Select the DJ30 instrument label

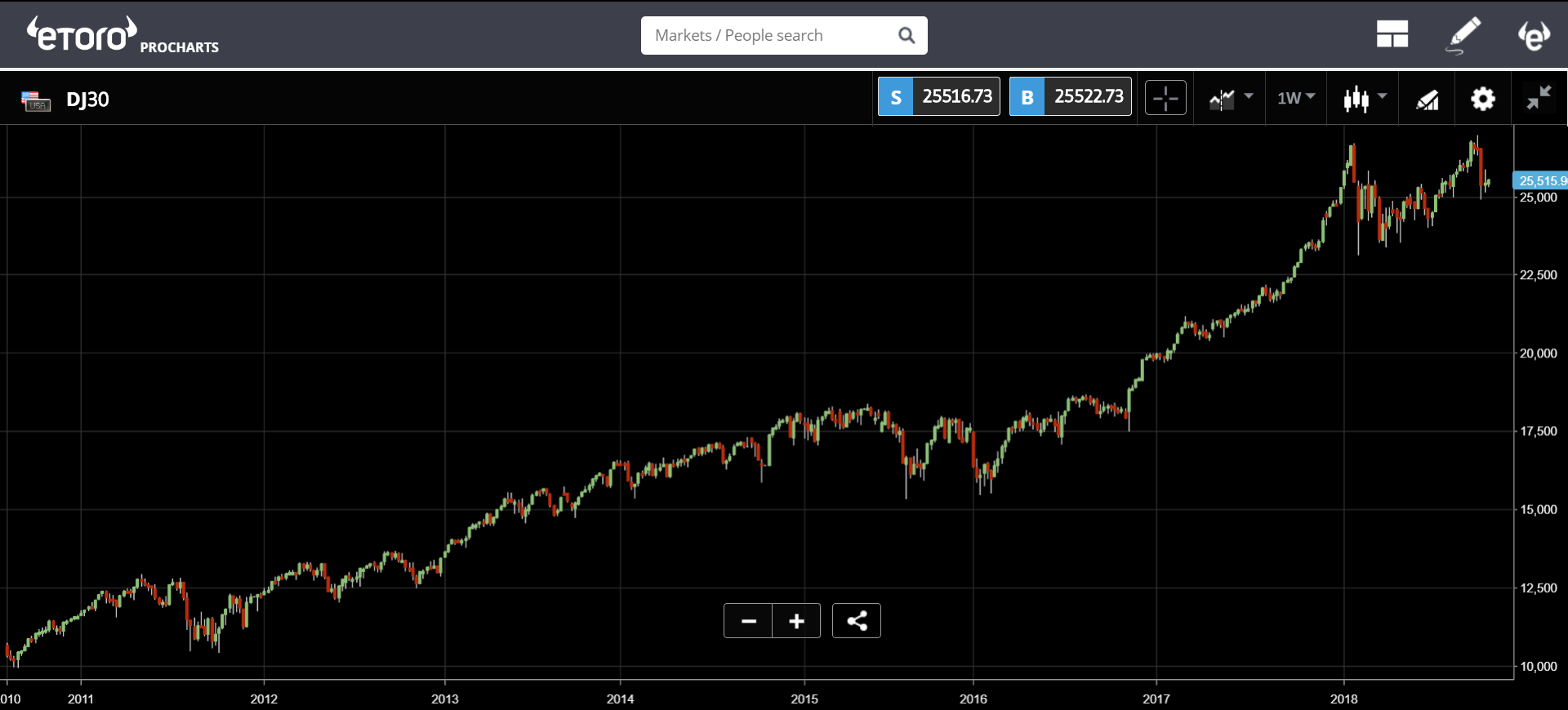tap(87, 100)
